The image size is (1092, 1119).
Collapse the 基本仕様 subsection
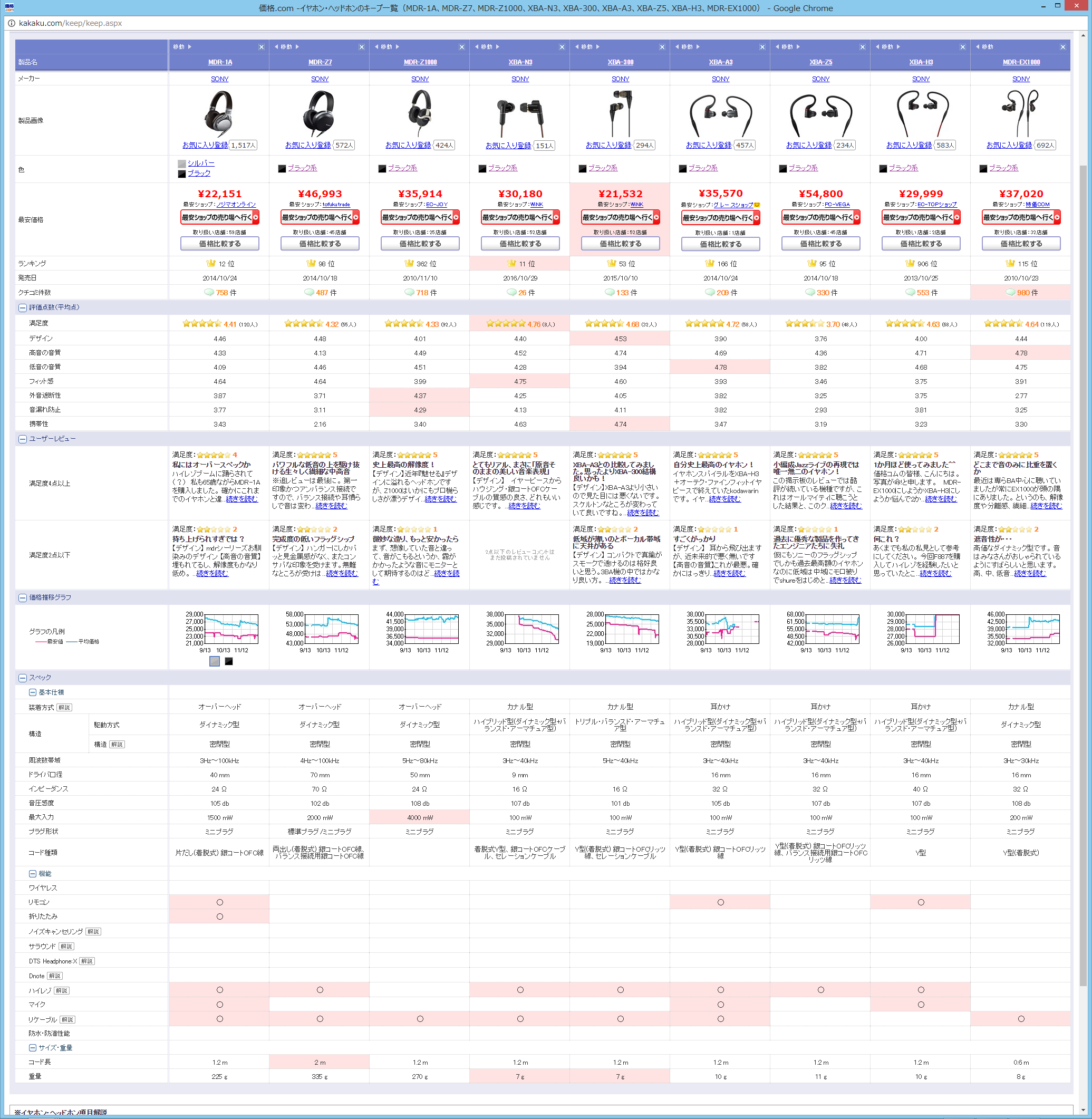(x=33, y=693)
